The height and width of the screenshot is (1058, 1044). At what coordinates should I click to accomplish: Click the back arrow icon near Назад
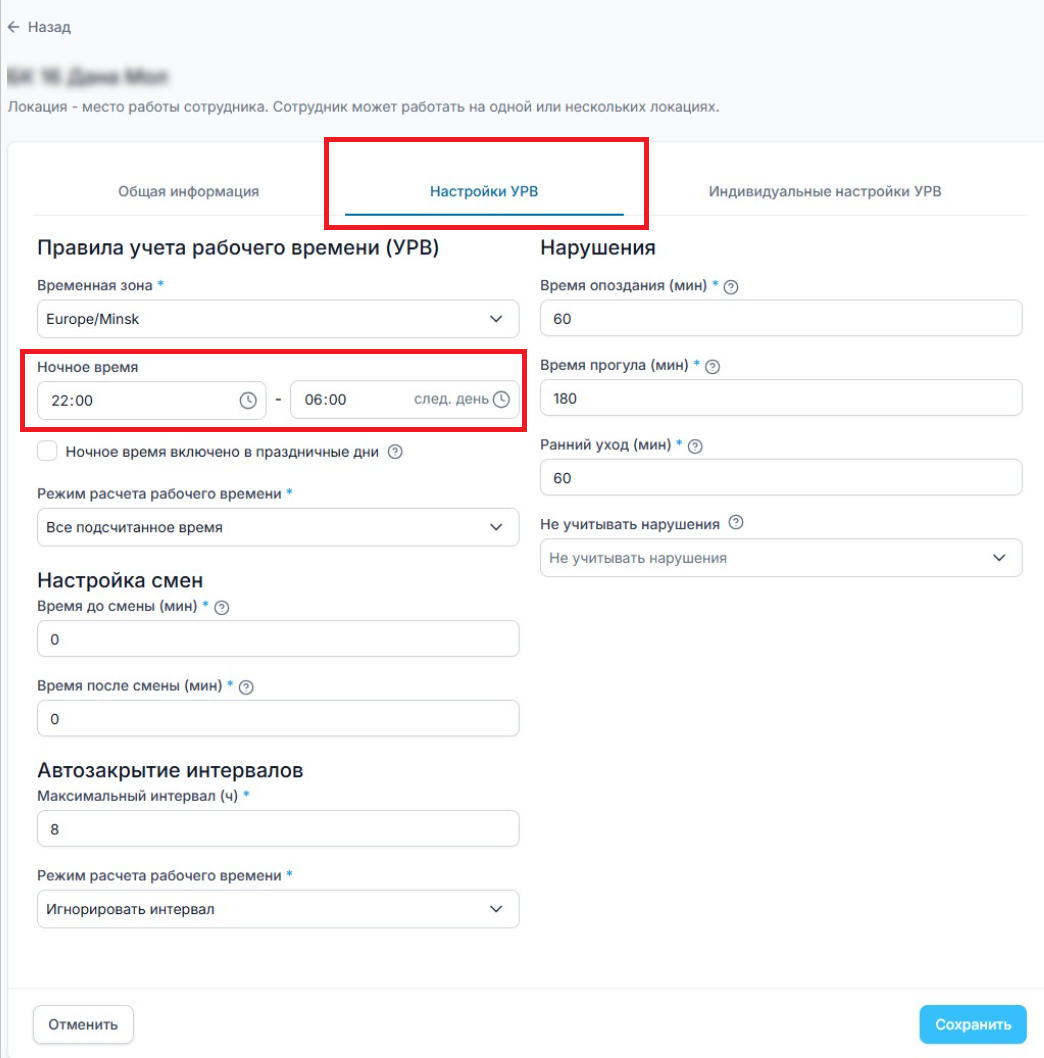click(13, 28)
